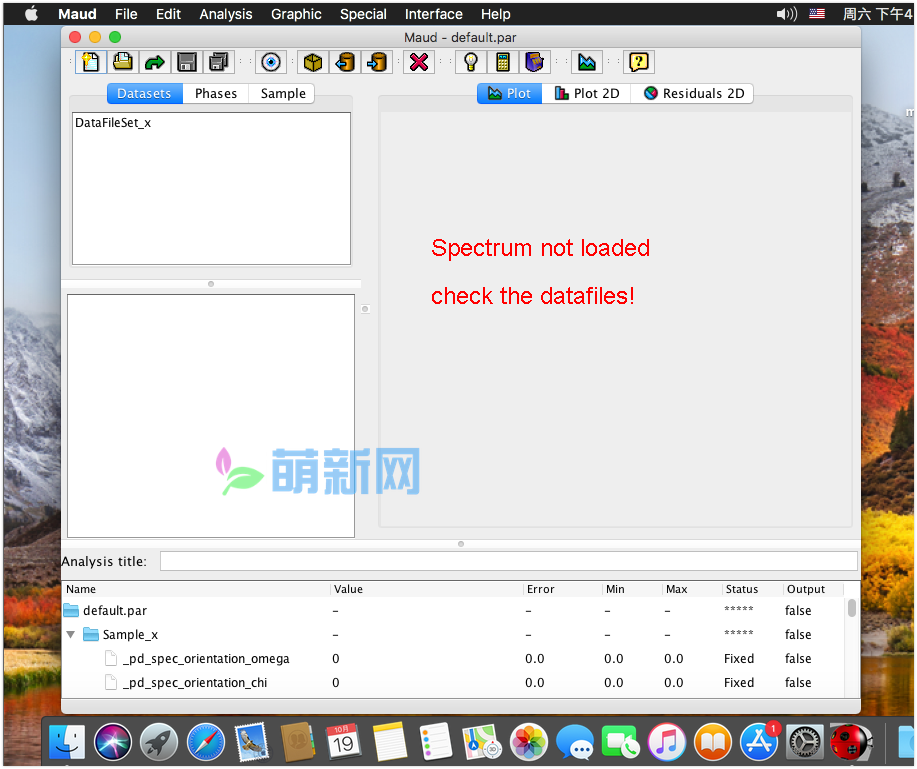Select the Sample_x folder row
The image size is (917, 769).
click(453, 634)
